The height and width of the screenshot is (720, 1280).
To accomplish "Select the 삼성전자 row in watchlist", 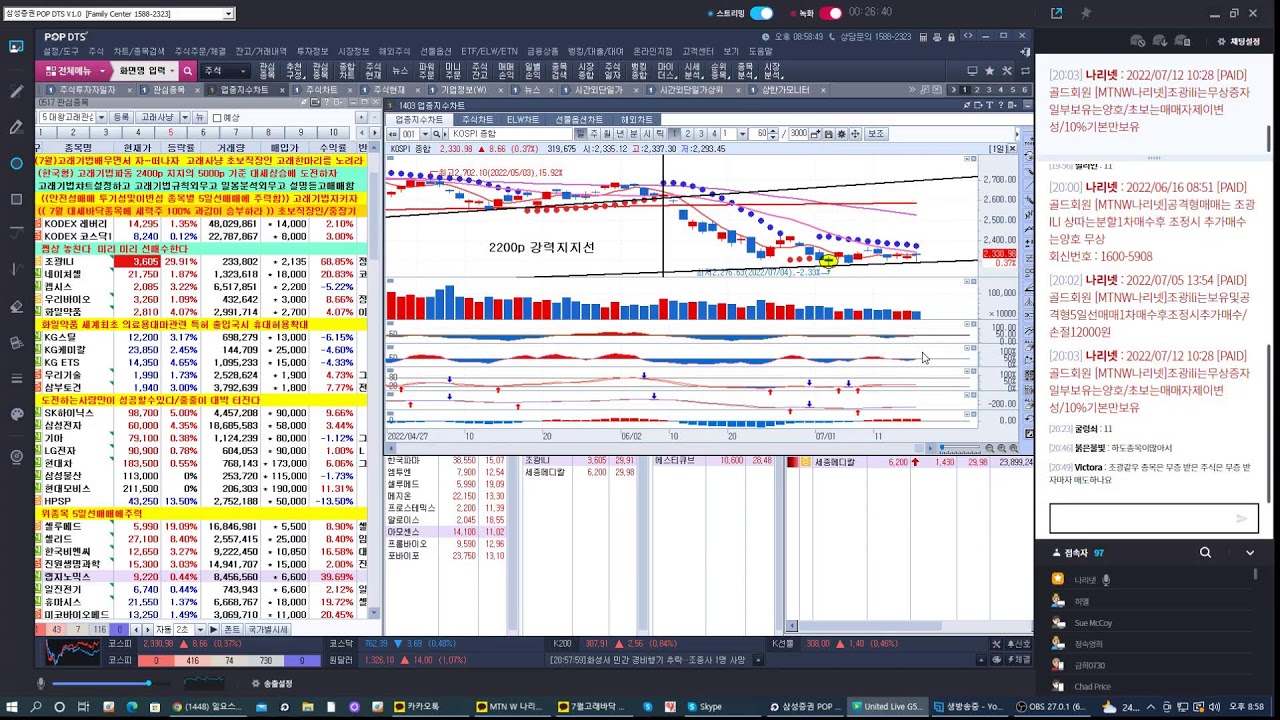I will [201, 425].
